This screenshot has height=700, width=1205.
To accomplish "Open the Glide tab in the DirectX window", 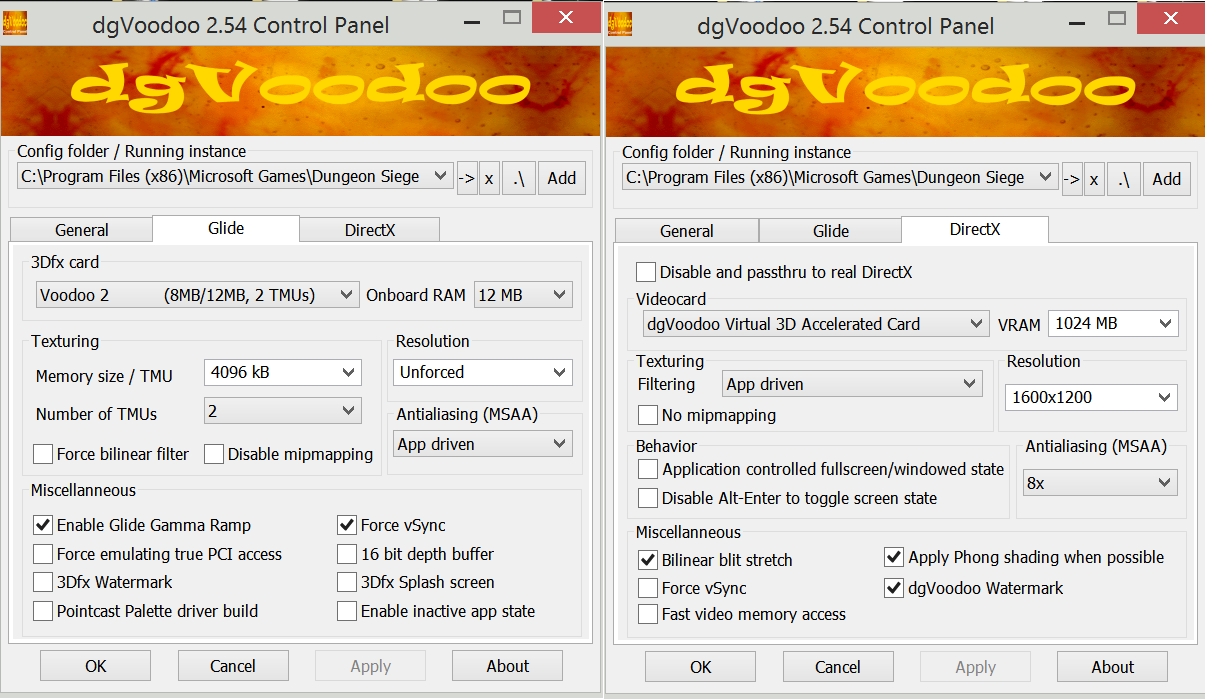I will pyautogui.click(x=831, y=231).
